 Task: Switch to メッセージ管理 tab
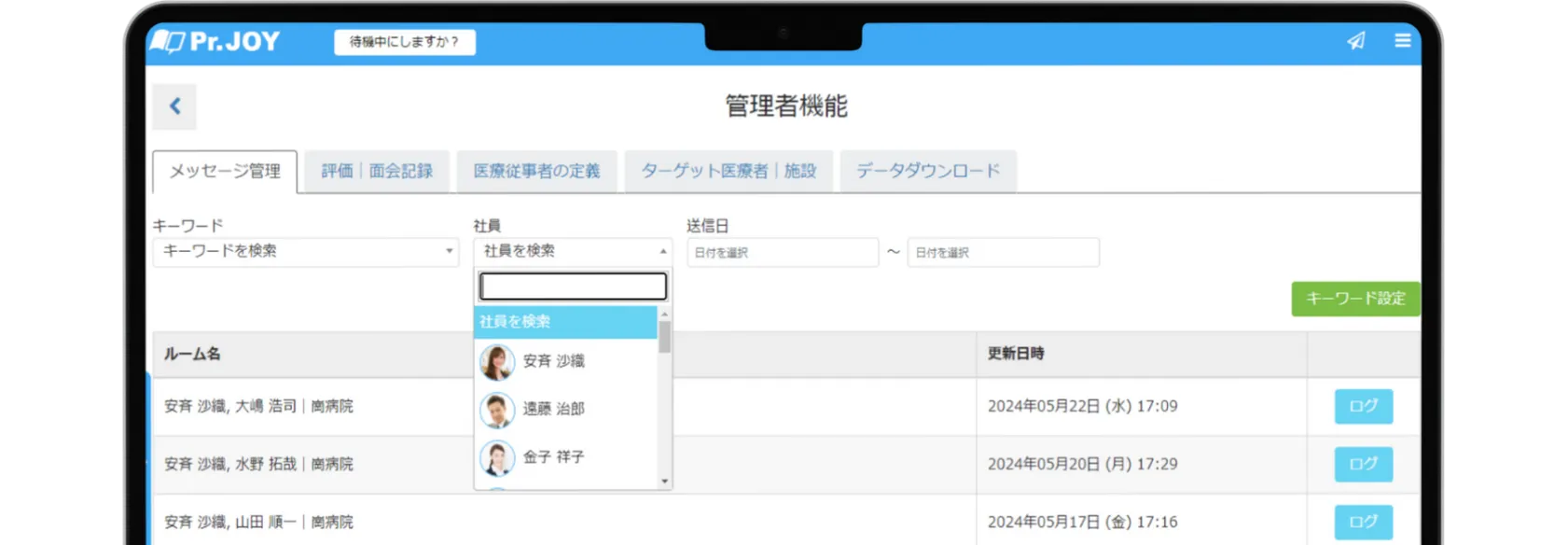(225, 171)
